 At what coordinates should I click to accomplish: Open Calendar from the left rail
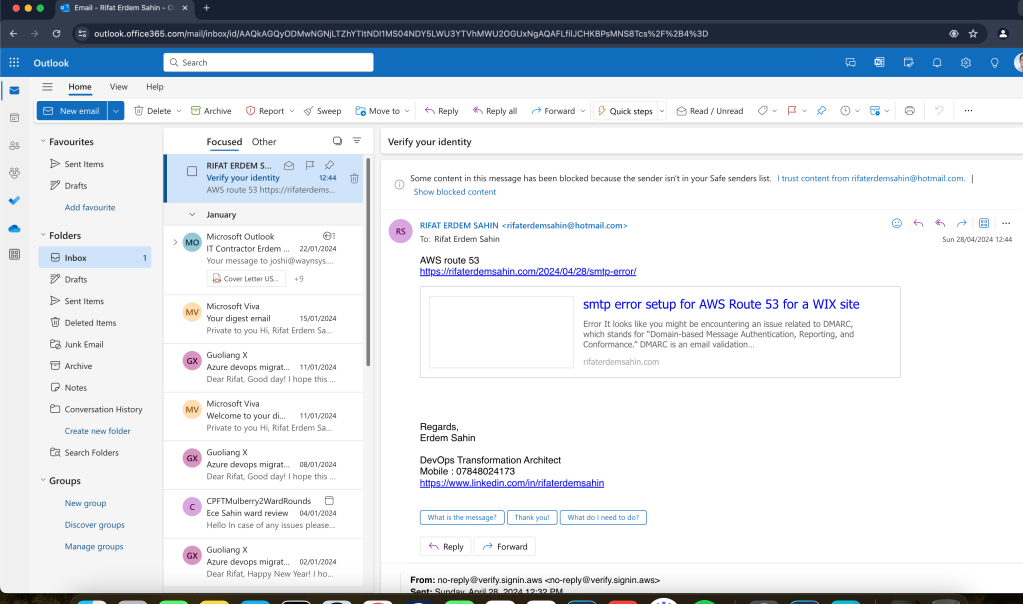14,118
